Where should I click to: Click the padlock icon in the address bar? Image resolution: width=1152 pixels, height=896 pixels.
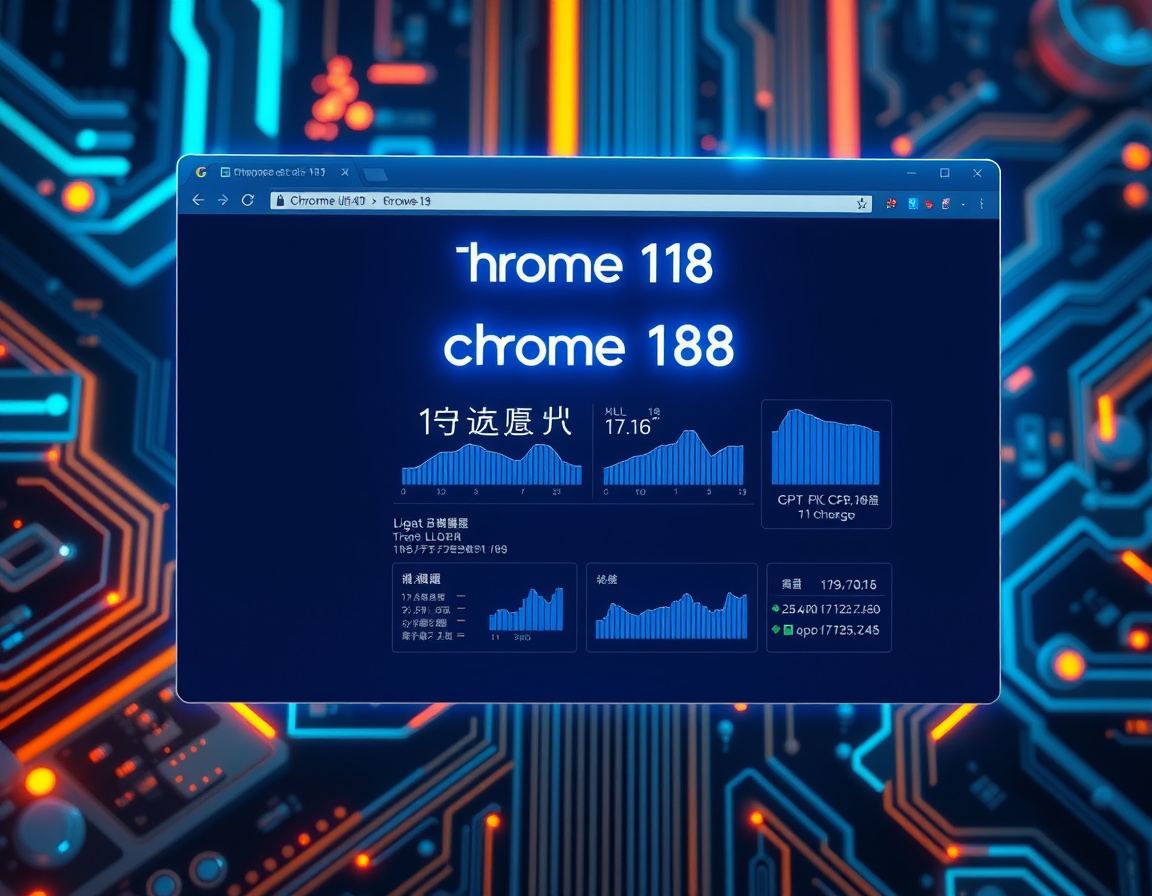(280, 200)
